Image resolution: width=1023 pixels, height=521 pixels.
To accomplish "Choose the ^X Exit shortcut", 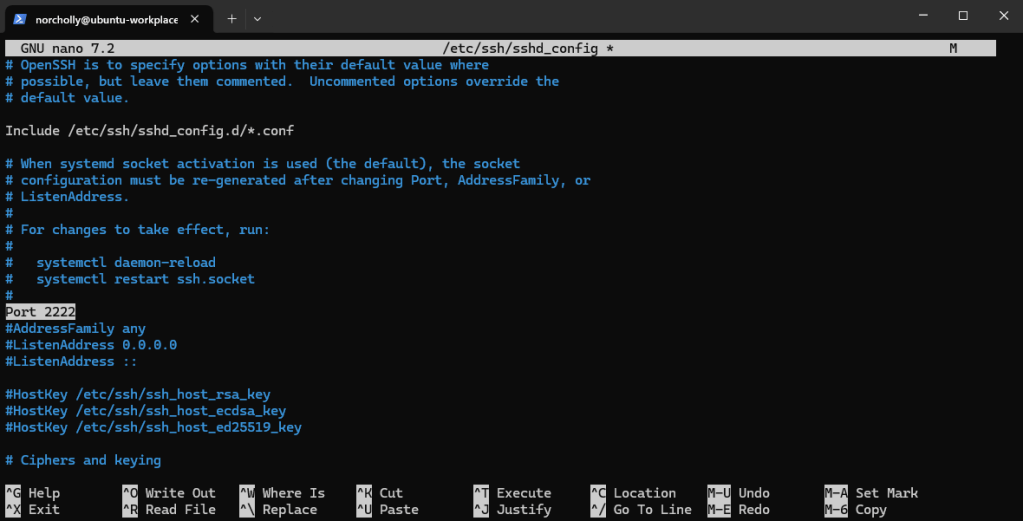I will coord(33,509).
